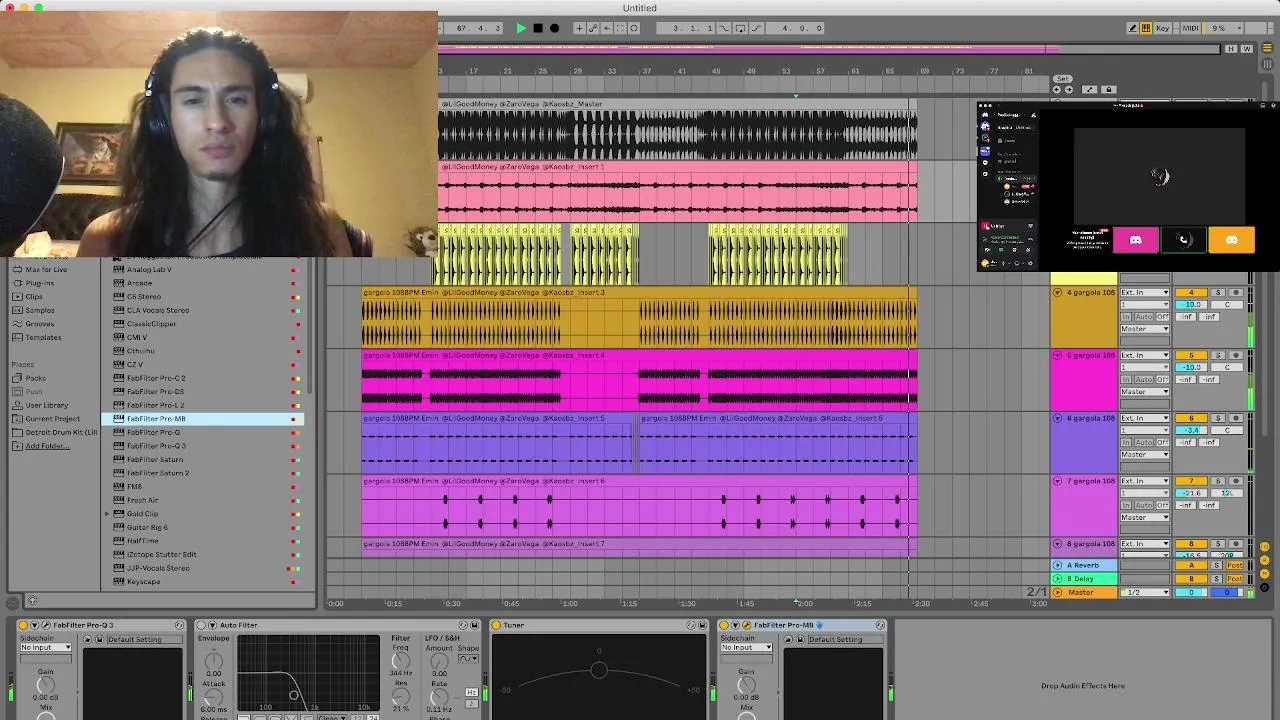Image resolution: width=1280 pixels, height=720 pixels.
Task: Click track 6 volume value -3.4
Action: [1191, 431]
